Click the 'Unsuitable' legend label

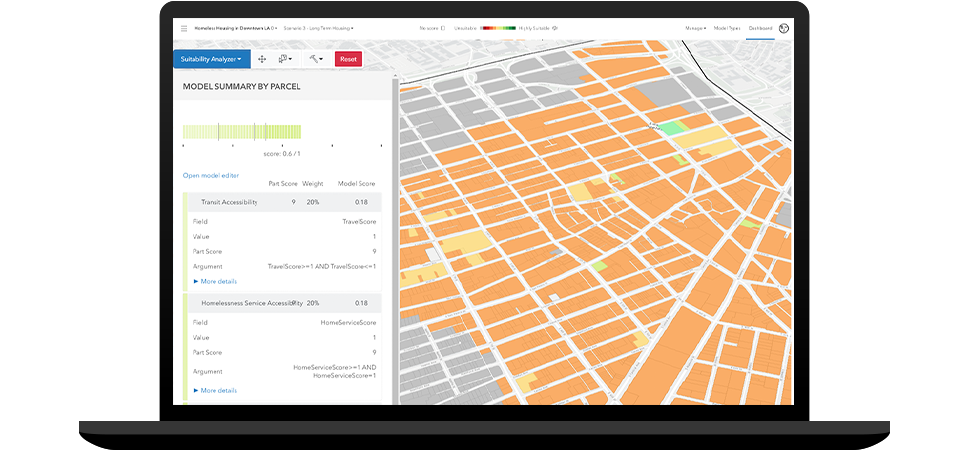click(x=465, y=28)
